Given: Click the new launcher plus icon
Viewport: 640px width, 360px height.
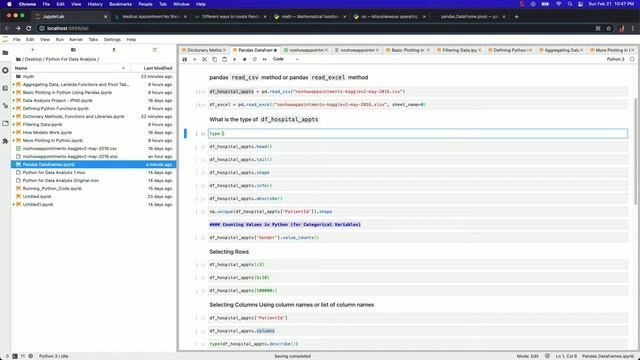Looking at the screenshot, I should [33, 50].
